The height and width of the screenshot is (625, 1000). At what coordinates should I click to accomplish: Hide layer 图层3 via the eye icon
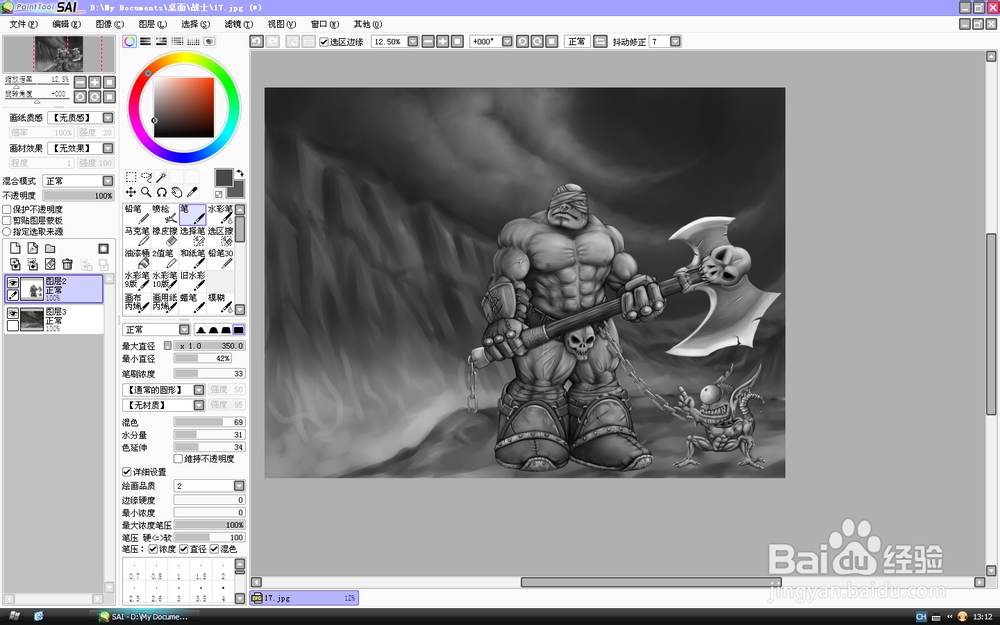coord(13,313)
